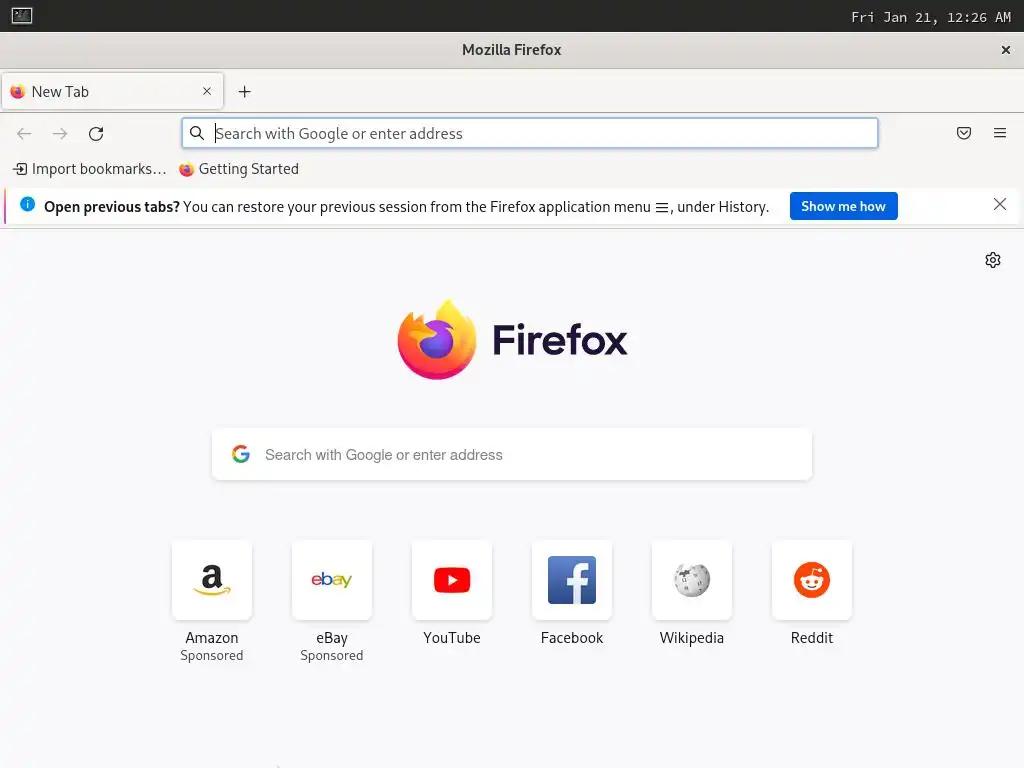This screenshot has width=1024, height=768.
Task: Click the address bar search field
Action: [x=530, y=133]
